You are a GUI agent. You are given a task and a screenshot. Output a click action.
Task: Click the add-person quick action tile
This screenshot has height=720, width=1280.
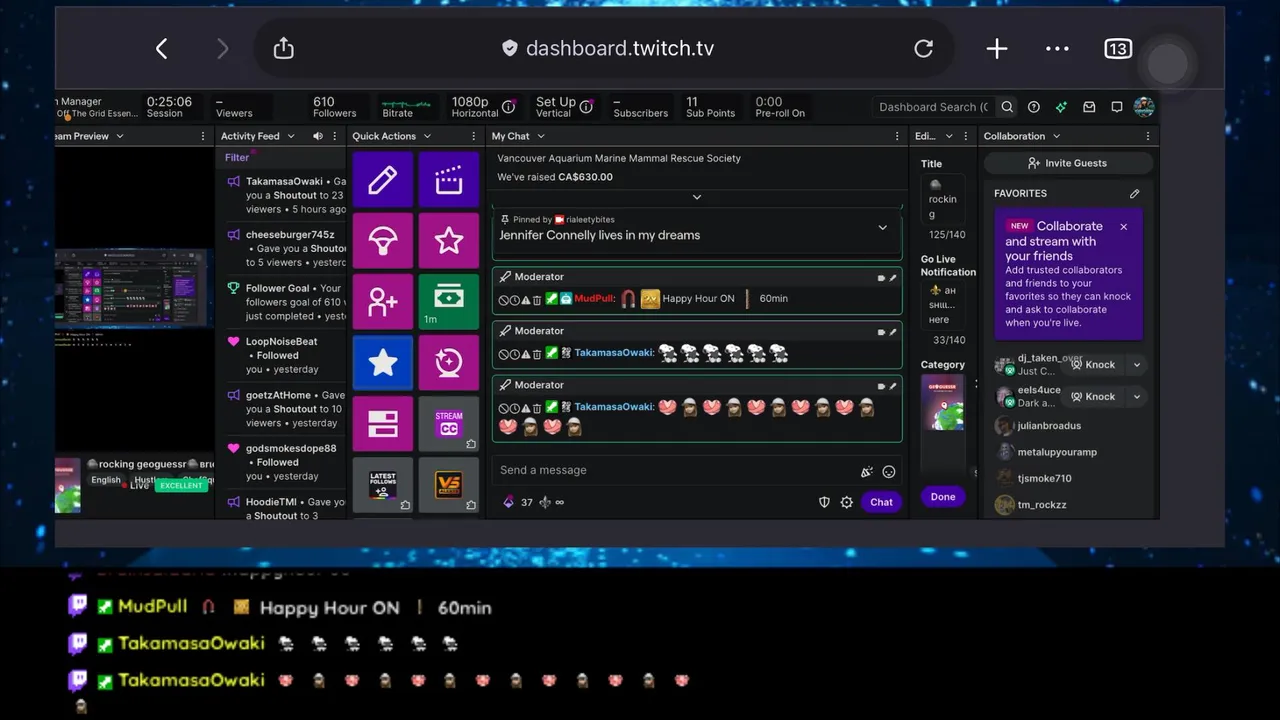pos(383,302)
